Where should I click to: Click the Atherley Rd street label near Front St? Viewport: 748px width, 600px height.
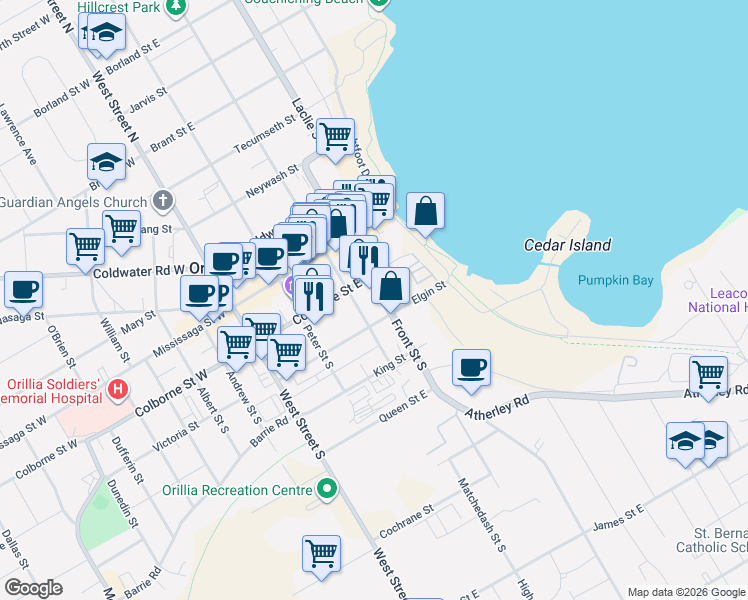point(497,408)
